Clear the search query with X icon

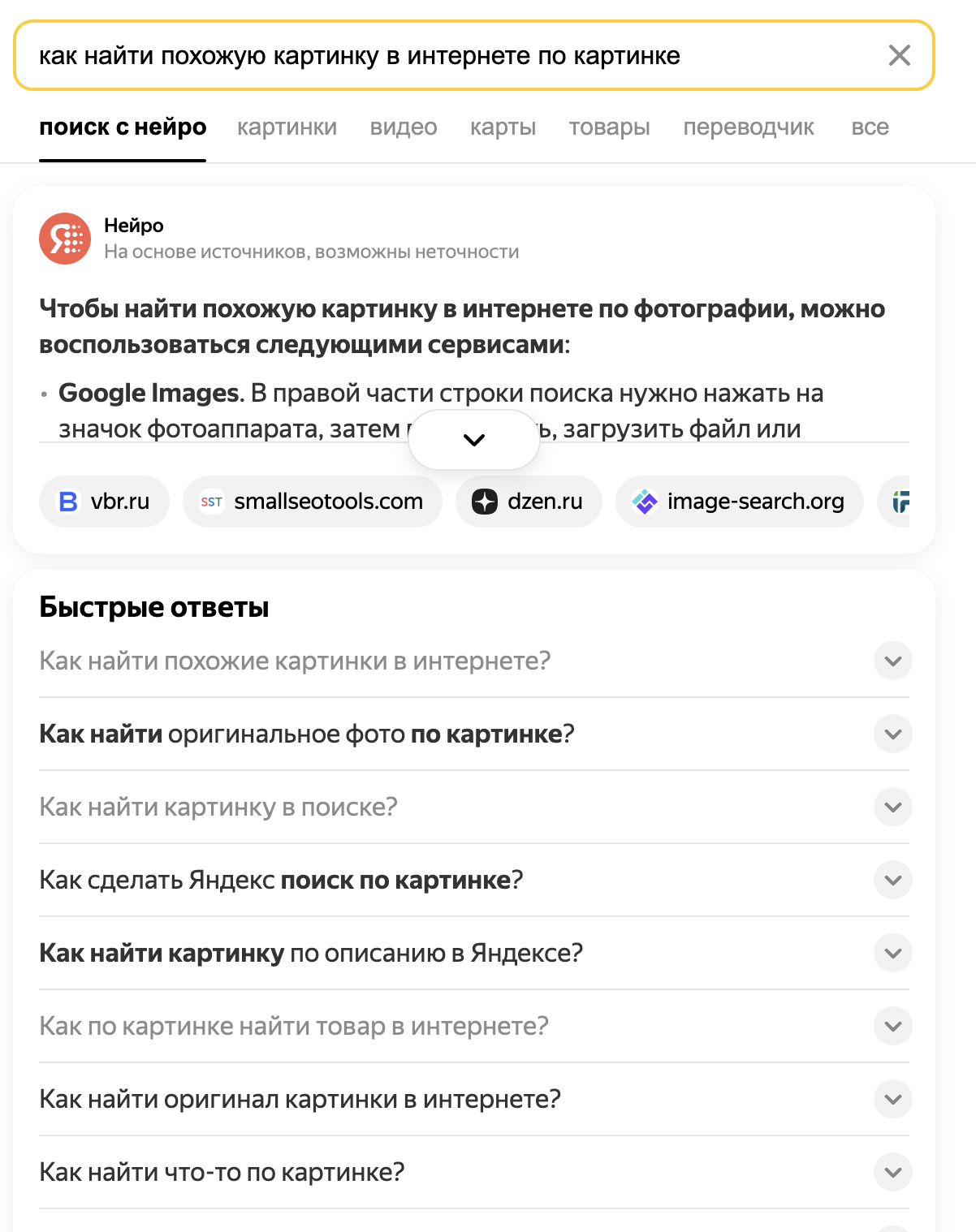click(x=899, y=55)
